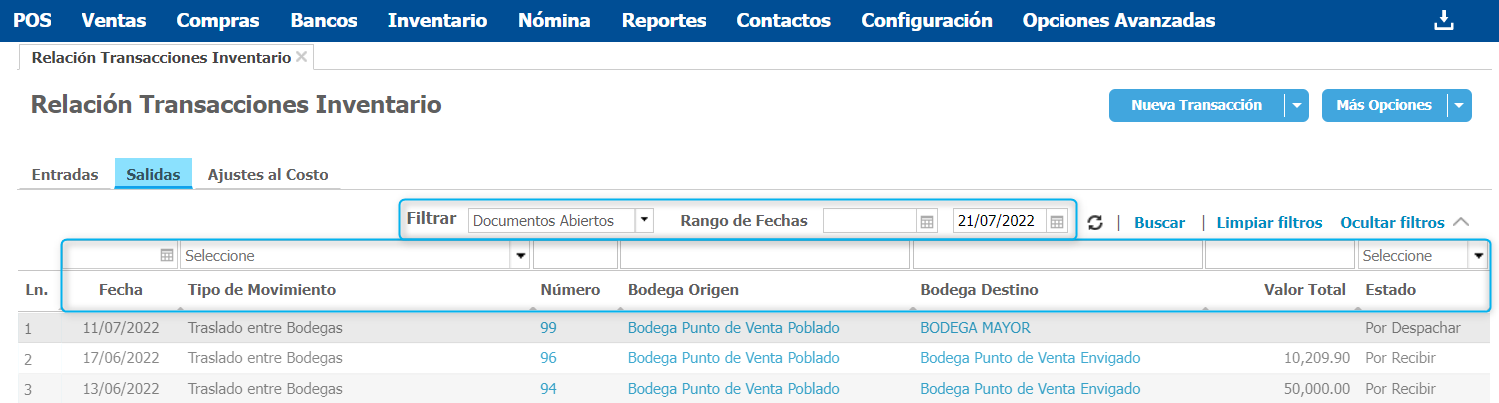Open Tipo de Movimiento Seleccione dropdown

(x=520, y=256)
